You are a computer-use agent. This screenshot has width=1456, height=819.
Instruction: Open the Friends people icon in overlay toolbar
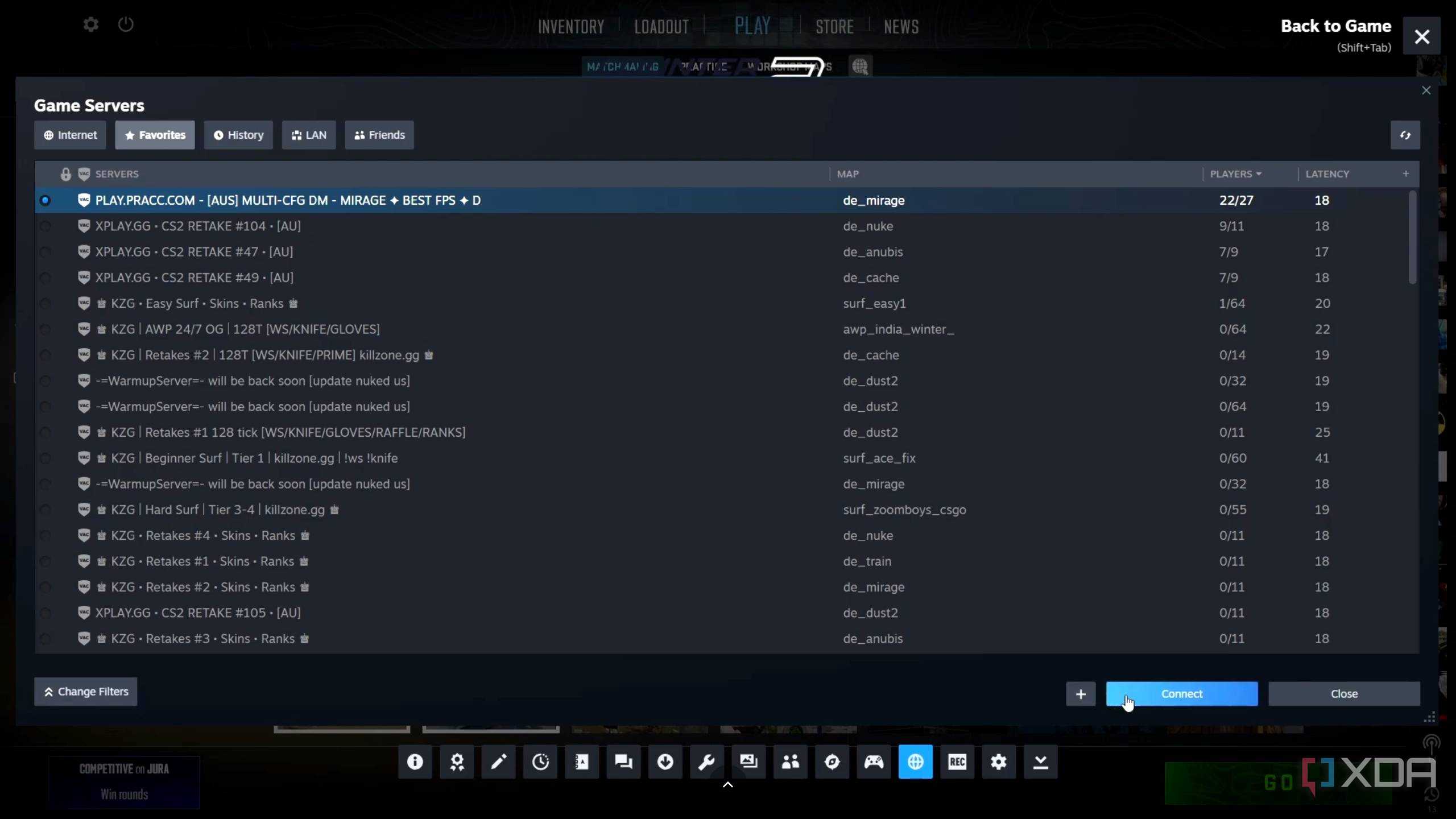(791, 762)
